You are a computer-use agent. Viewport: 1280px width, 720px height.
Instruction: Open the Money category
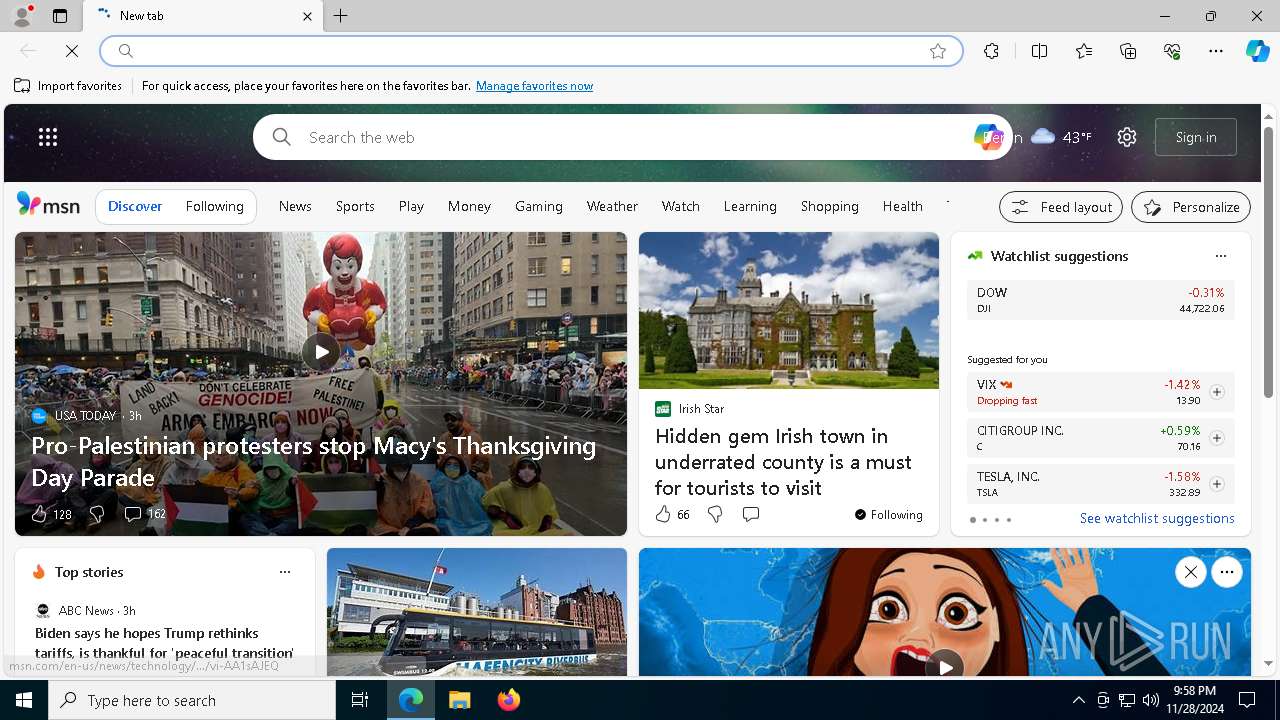tap(469, 206)
